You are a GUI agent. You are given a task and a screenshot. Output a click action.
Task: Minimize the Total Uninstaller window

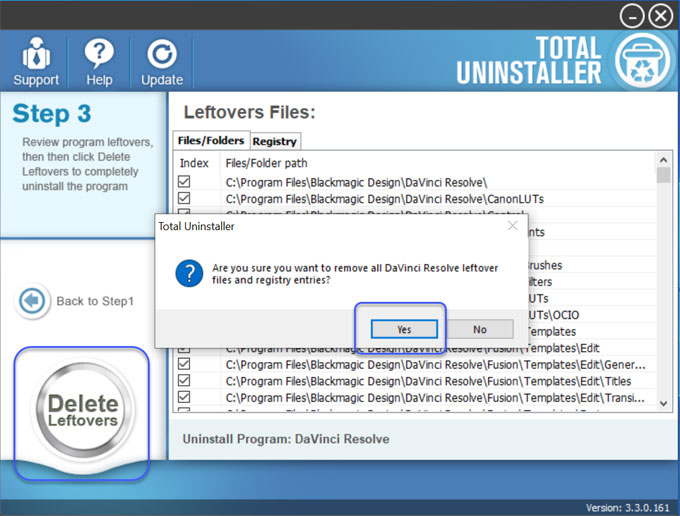point(631,16)
